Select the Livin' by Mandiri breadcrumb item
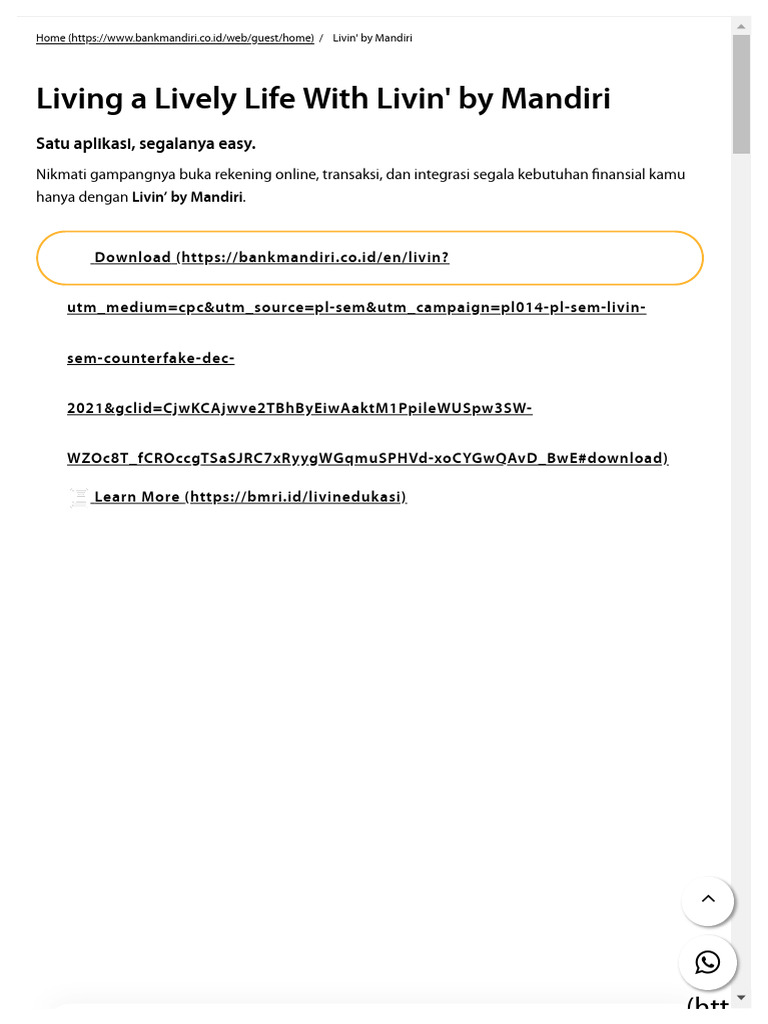768x1024 pixels. [372, 38]
